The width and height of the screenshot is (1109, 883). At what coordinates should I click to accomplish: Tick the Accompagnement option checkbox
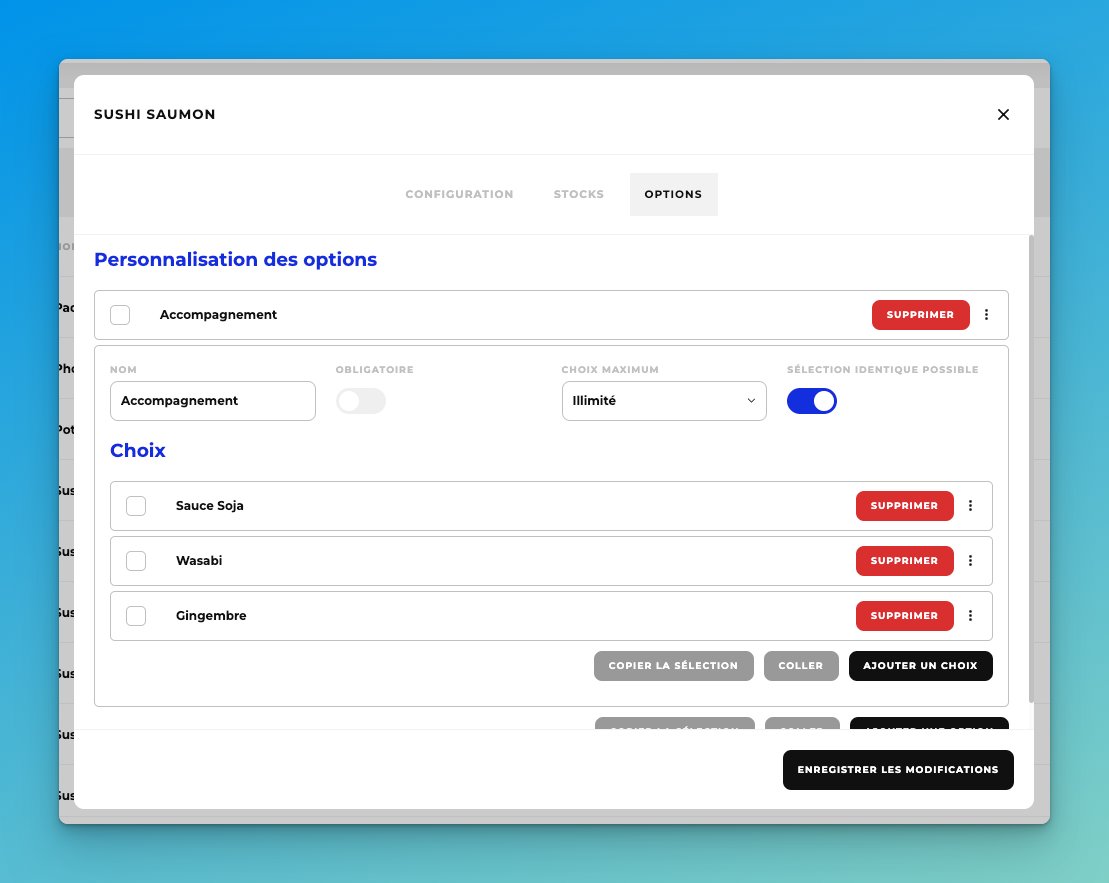tap(120, 315)
